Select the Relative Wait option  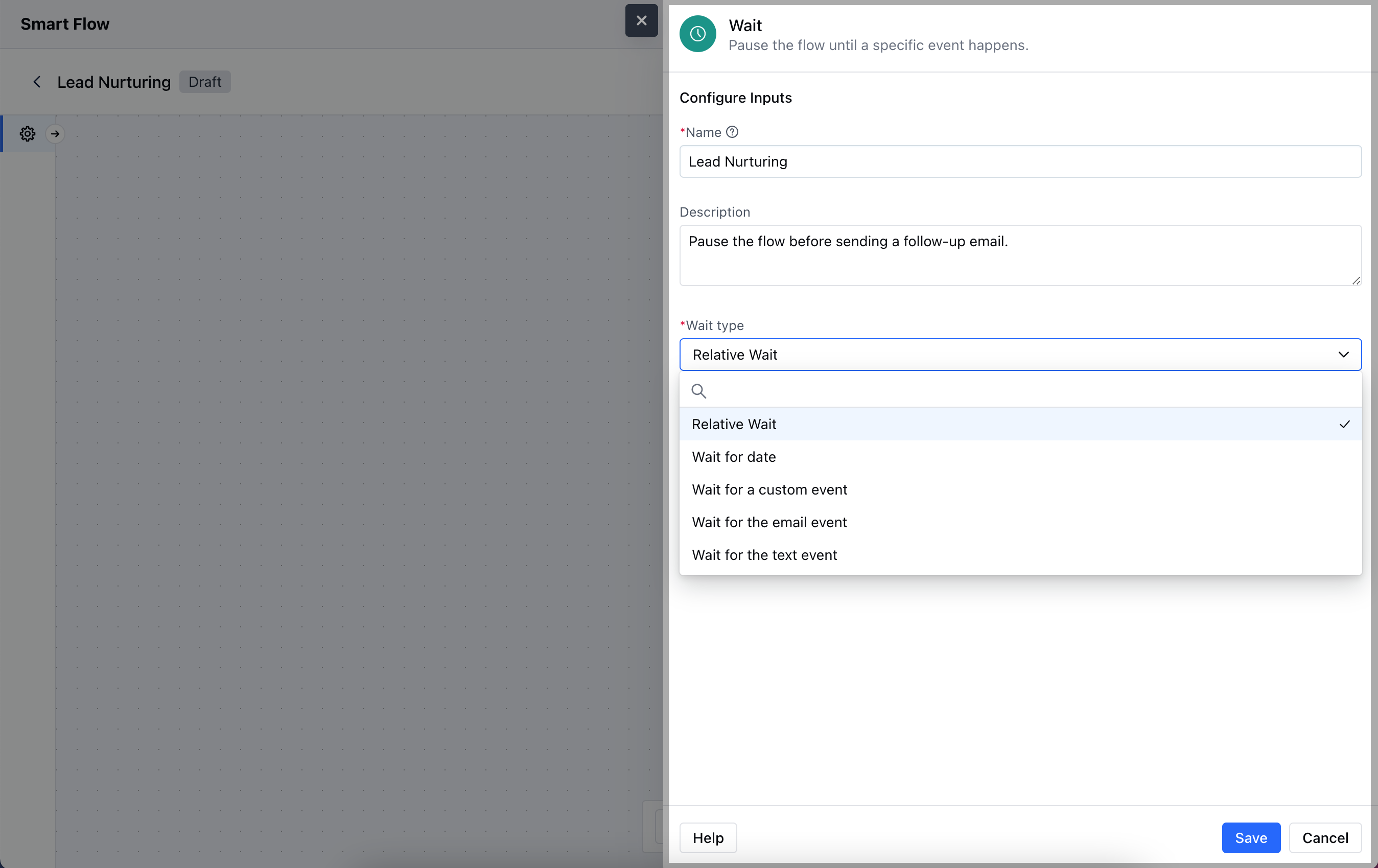coord(1020,424)
